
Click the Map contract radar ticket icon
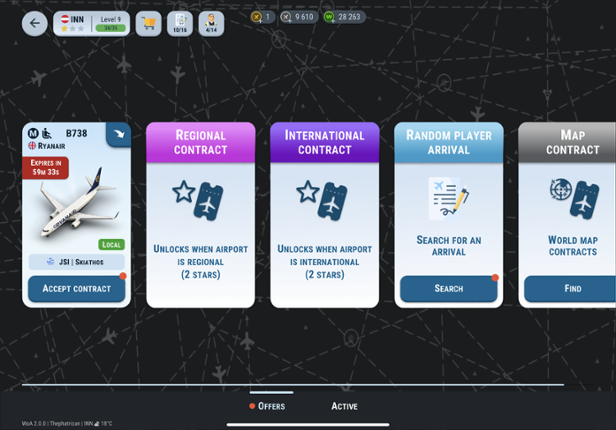click(572, 197)
